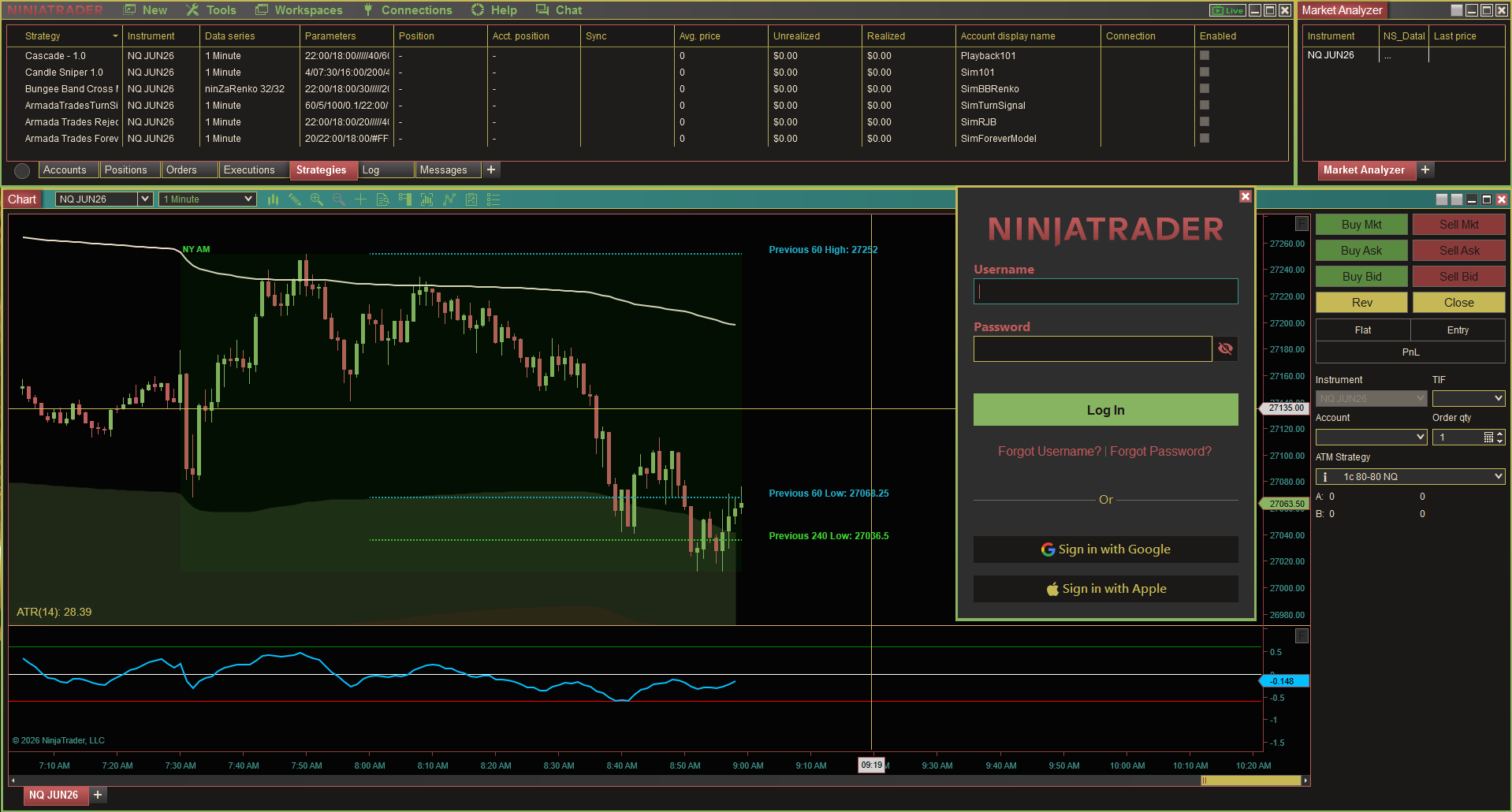The width and height of the screenshot is (1512, 812).
Task: Open the chart properties list icon
Action: coord(493,199)
